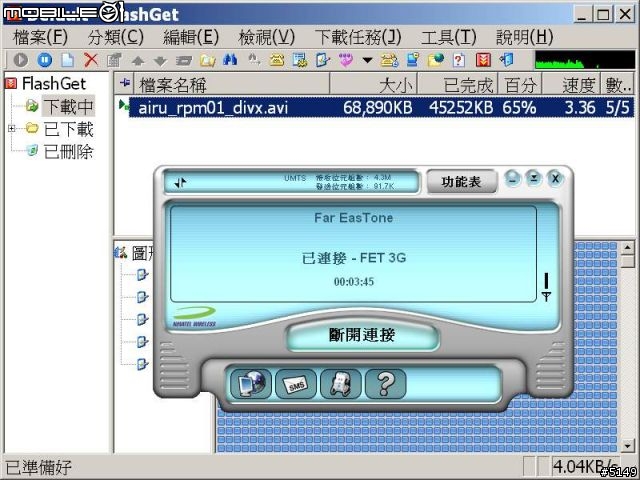This screenshot has height=480, width=640.
Task: Click the question mark Help icon in toolbar
Action: 459,60
